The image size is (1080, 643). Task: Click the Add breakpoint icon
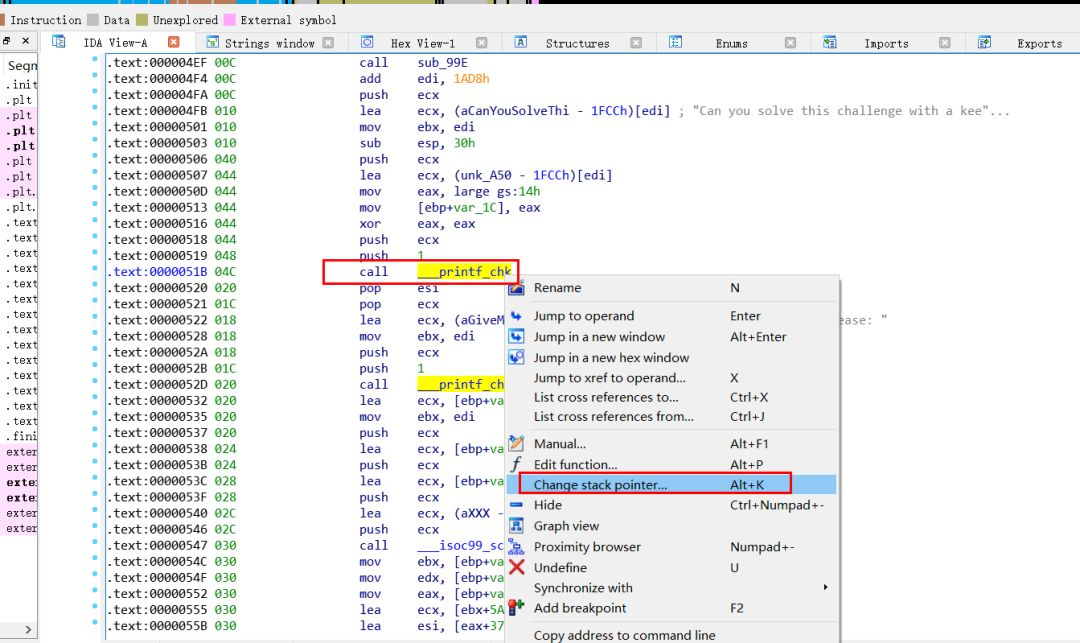coord(517,608)
